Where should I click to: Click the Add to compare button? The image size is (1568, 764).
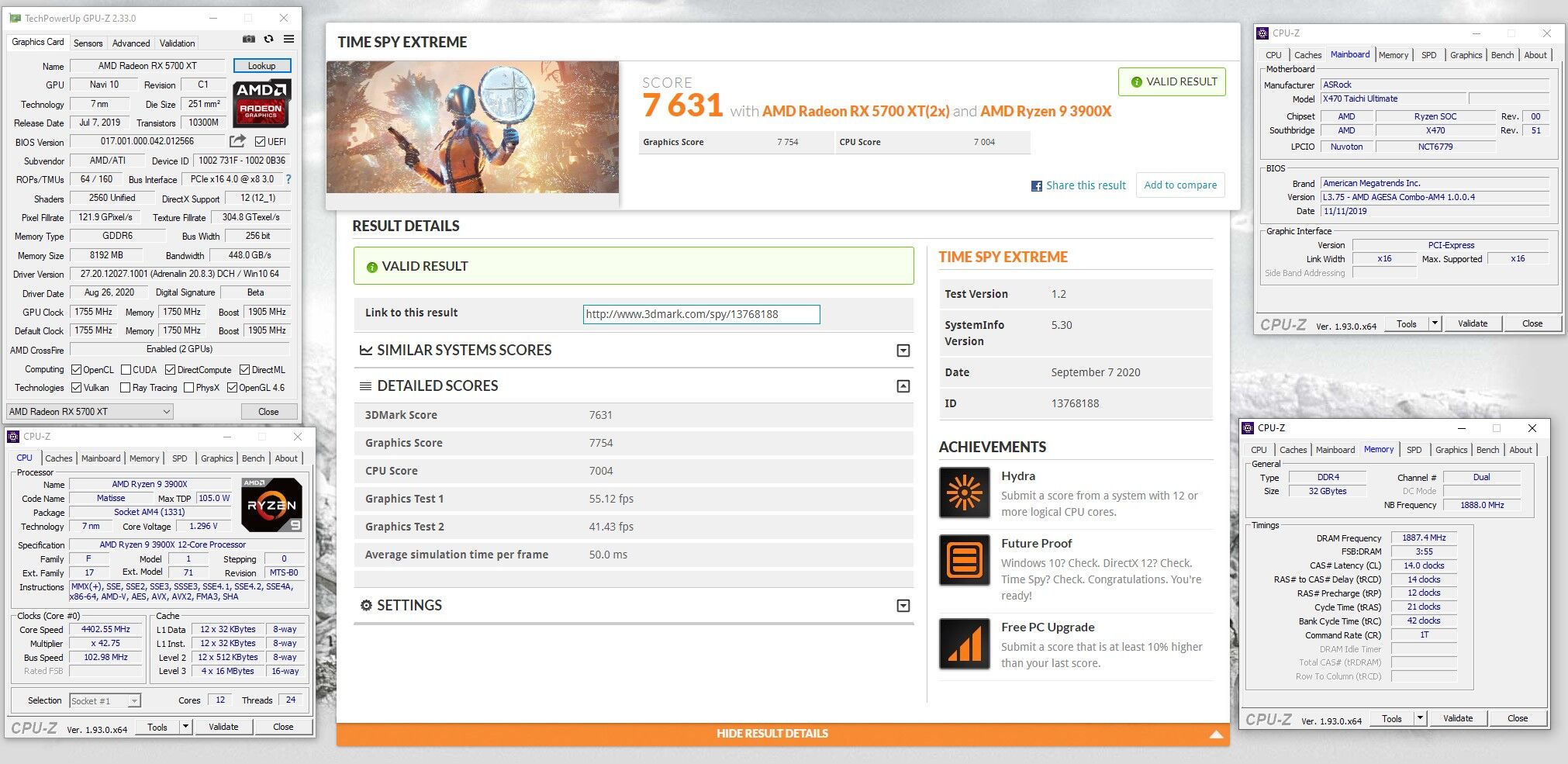point(1180,185)
